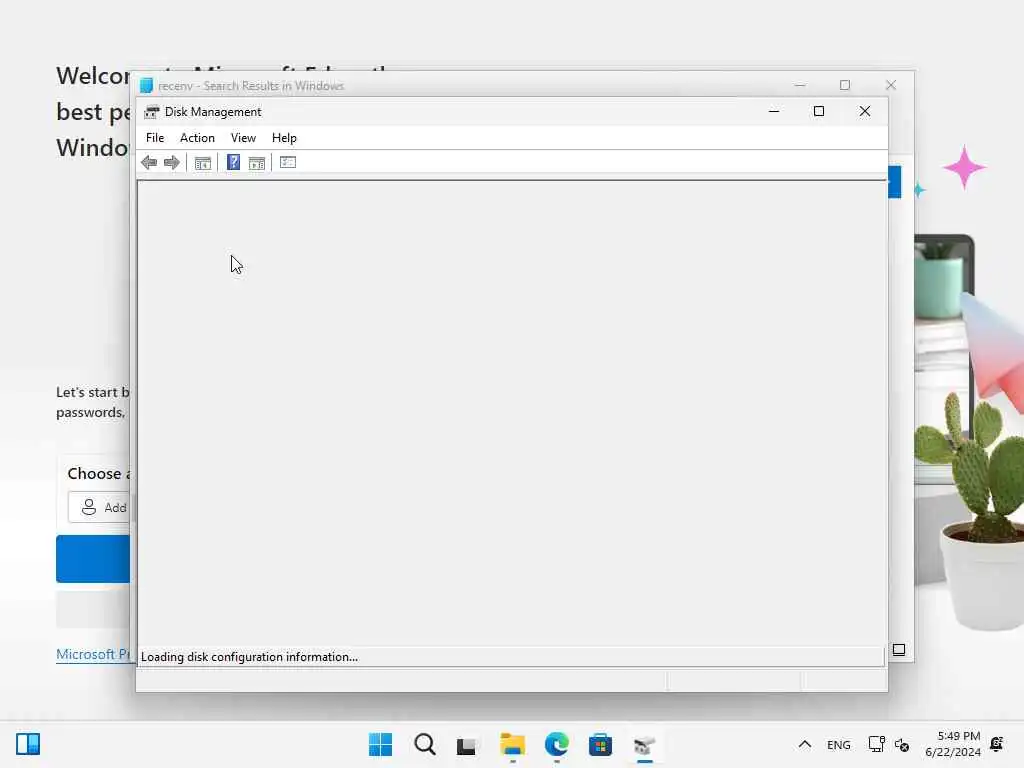The height and width of the screenshot is (768, 1024).
Task: Minimize the Search Results in Windows window
Action: (800, 85)
